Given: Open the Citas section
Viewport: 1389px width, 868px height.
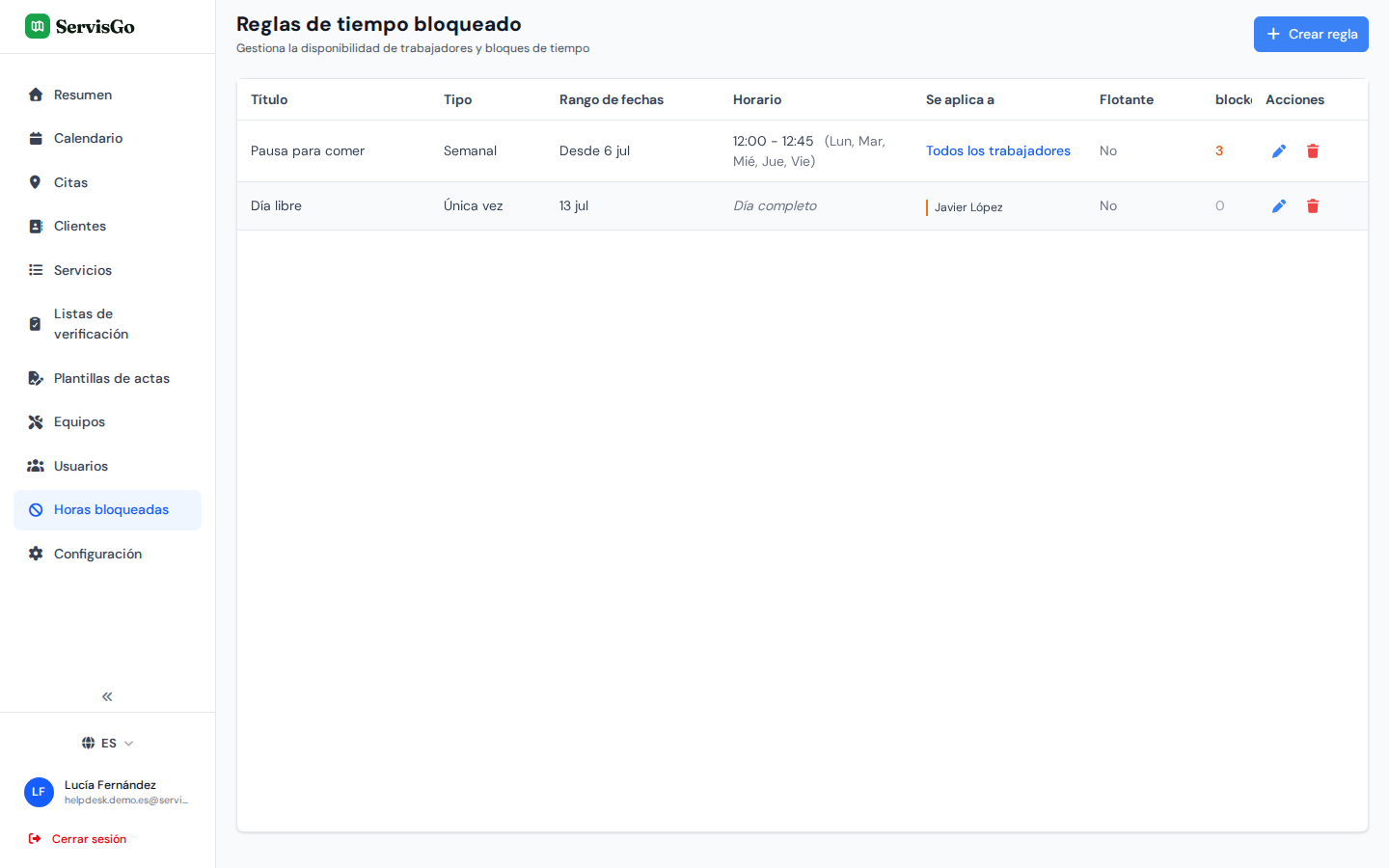Looking at the screenshot, I should (107, 182).
